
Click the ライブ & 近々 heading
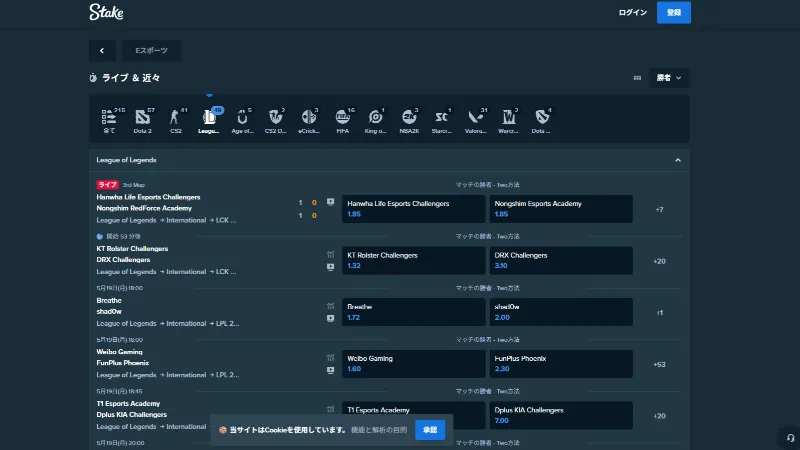pos(131,78)
